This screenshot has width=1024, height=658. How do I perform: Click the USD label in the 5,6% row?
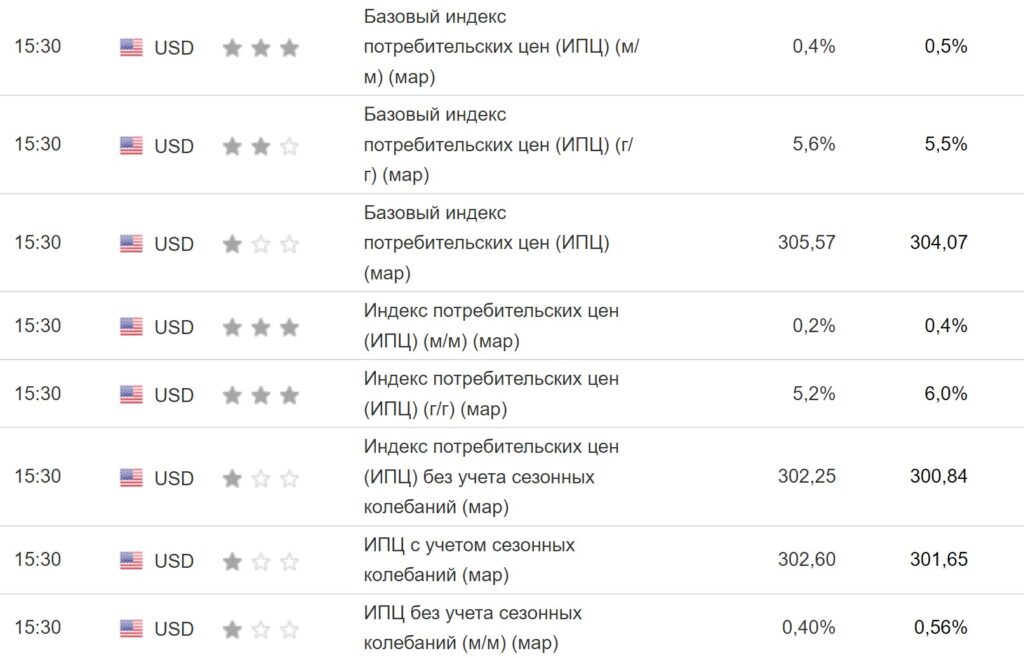(x=174, y=146)
